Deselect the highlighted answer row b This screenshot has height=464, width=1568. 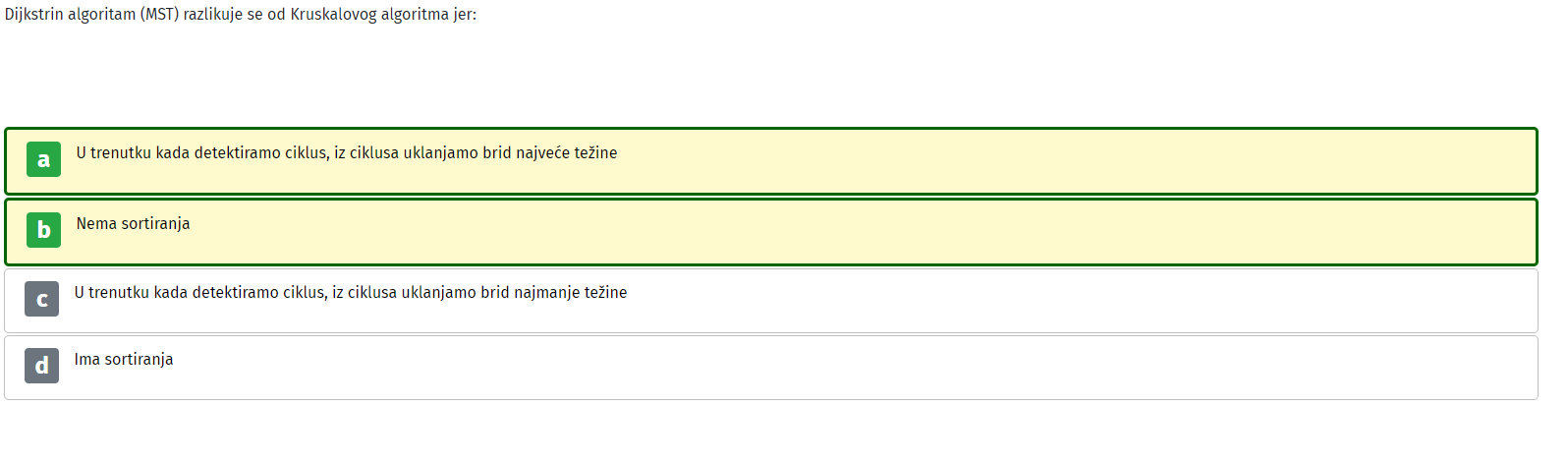(x=771, y=232)
